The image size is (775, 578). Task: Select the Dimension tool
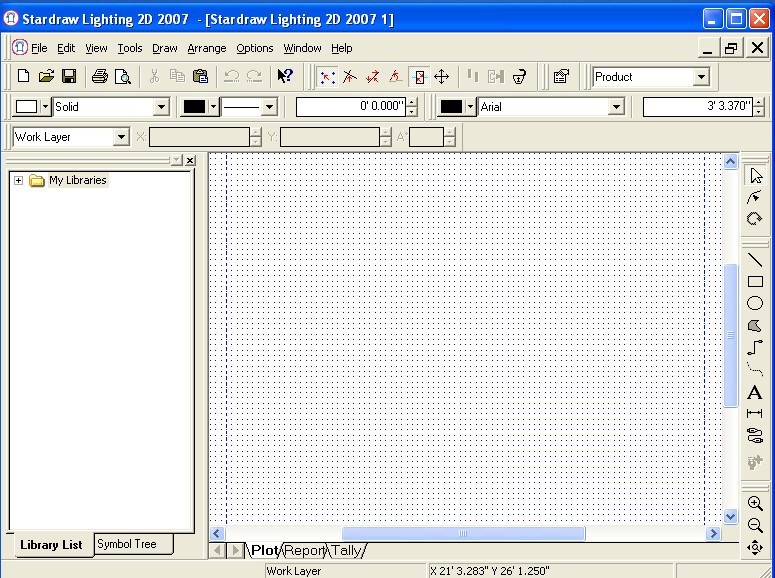pos(755,413)
